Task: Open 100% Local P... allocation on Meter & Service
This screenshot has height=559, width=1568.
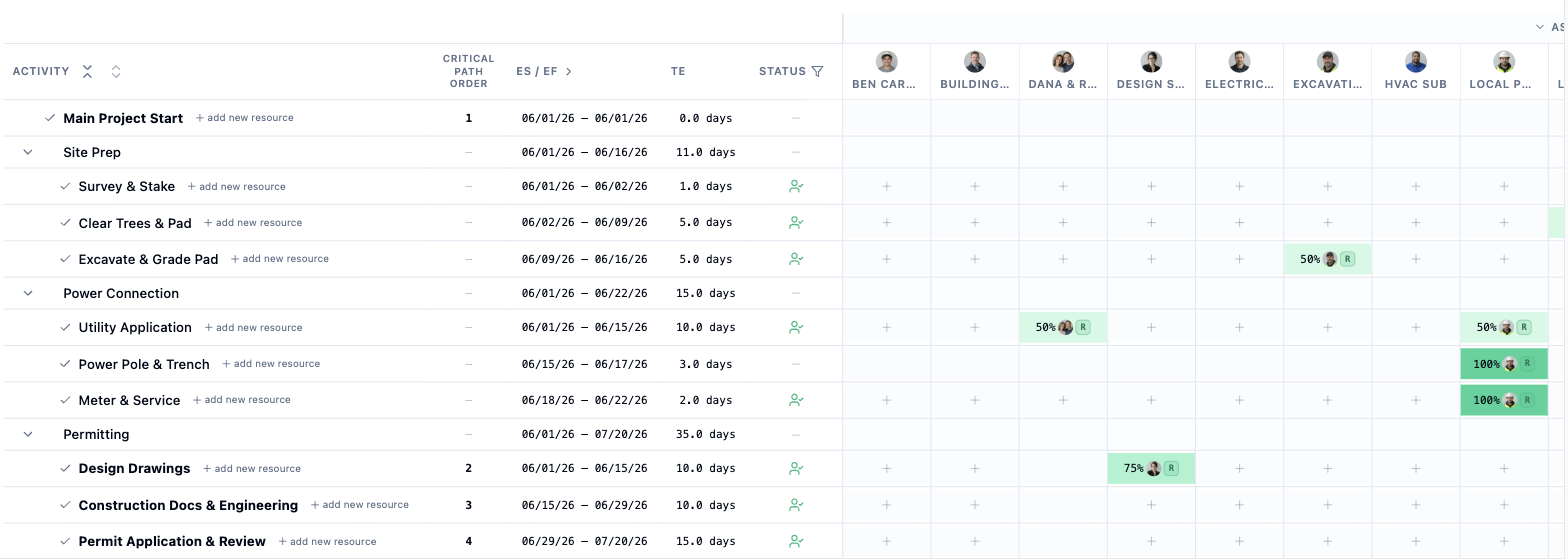Action: (x=1503, y=400)
